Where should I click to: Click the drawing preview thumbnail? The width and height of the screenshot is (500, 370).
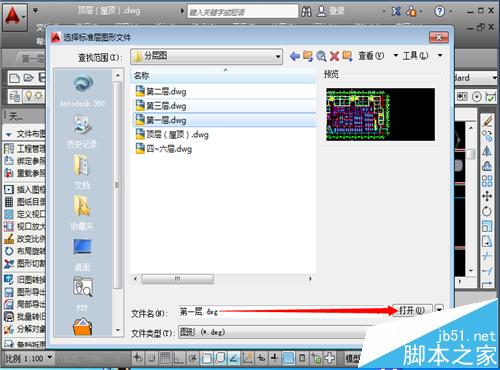point(380,114)
